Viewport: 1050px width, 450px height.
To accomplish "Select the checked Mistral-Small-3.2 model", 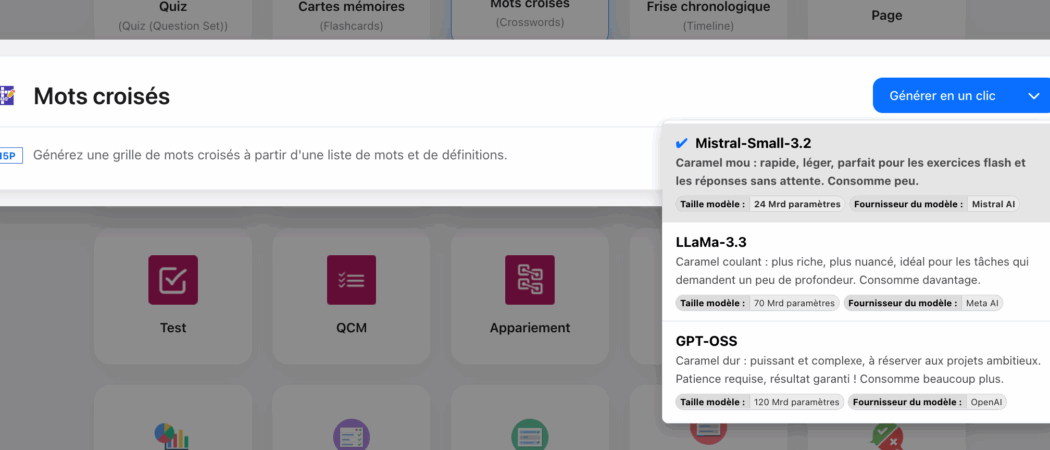I will pos(752,143).
